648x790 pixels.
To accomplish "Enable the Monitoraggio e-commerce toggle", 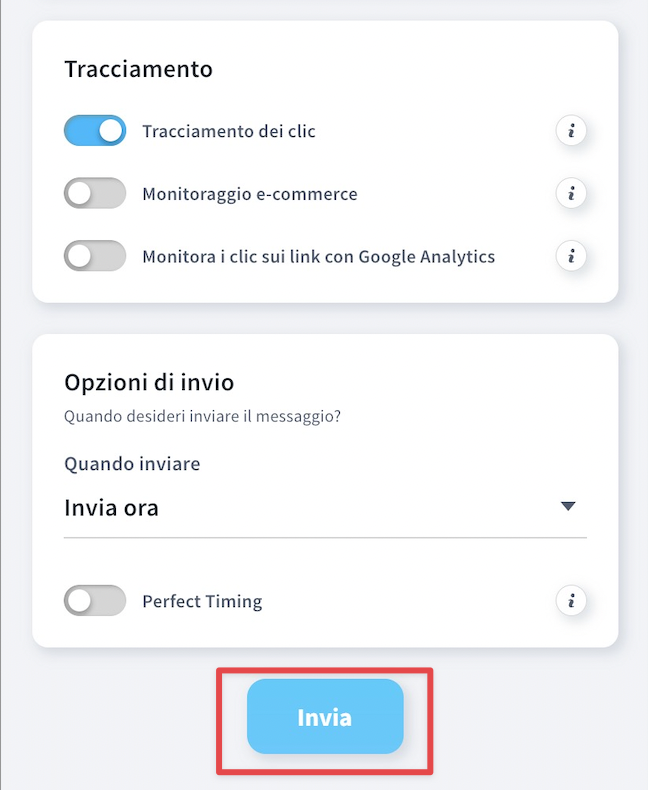I will (x=95, y=193).
